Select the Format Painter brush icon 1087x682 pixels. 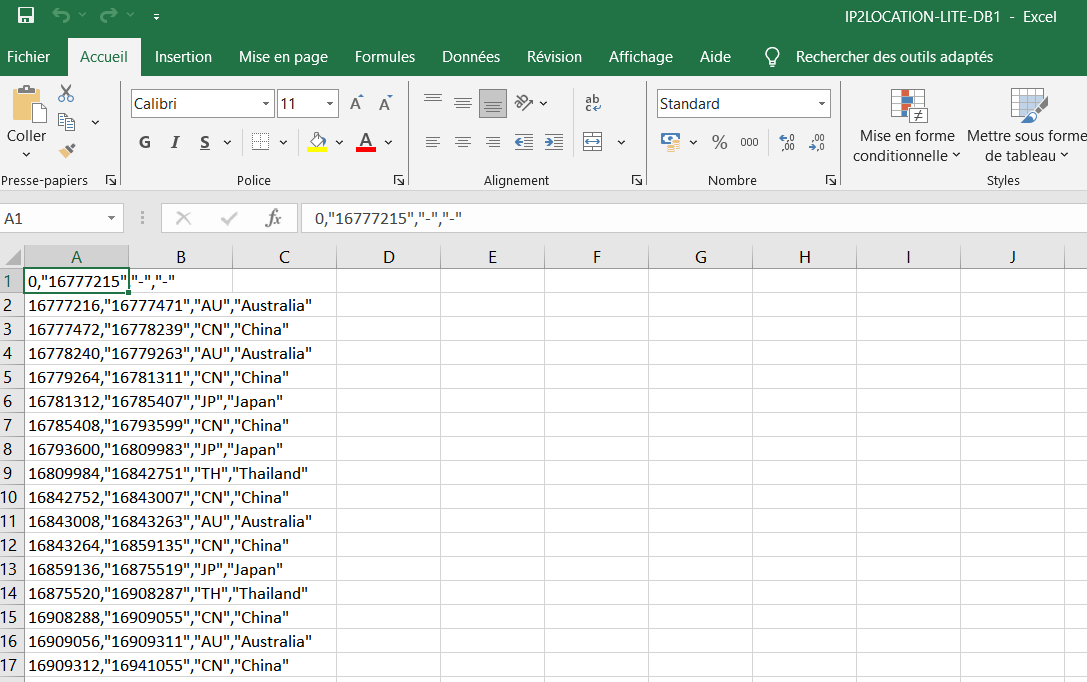(x=67, y=151)
